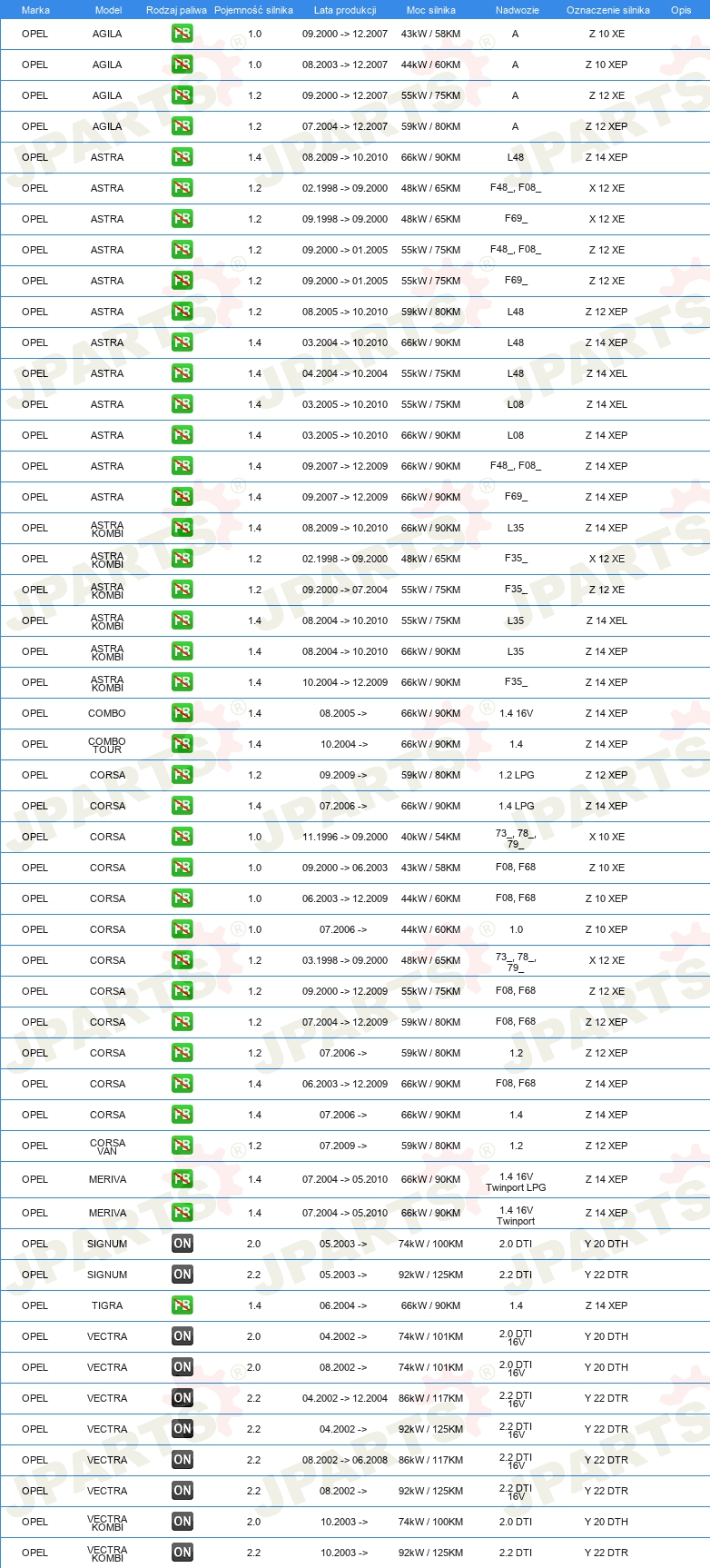Click the petrol icon in the COMBO 1.4 16V row

coord(182,713)
